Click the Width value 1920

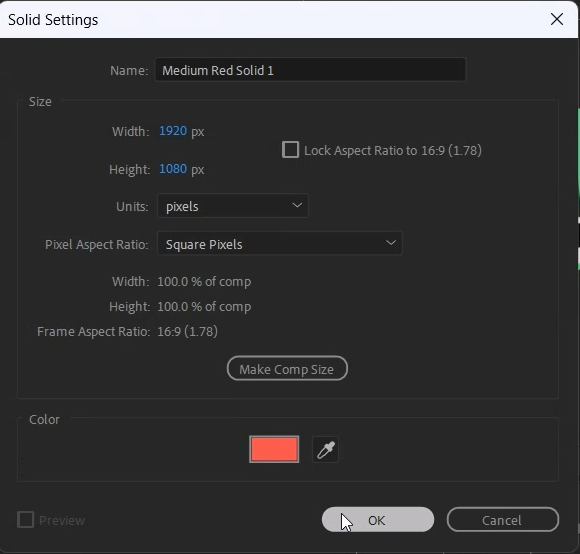click(x=173, y=131)
